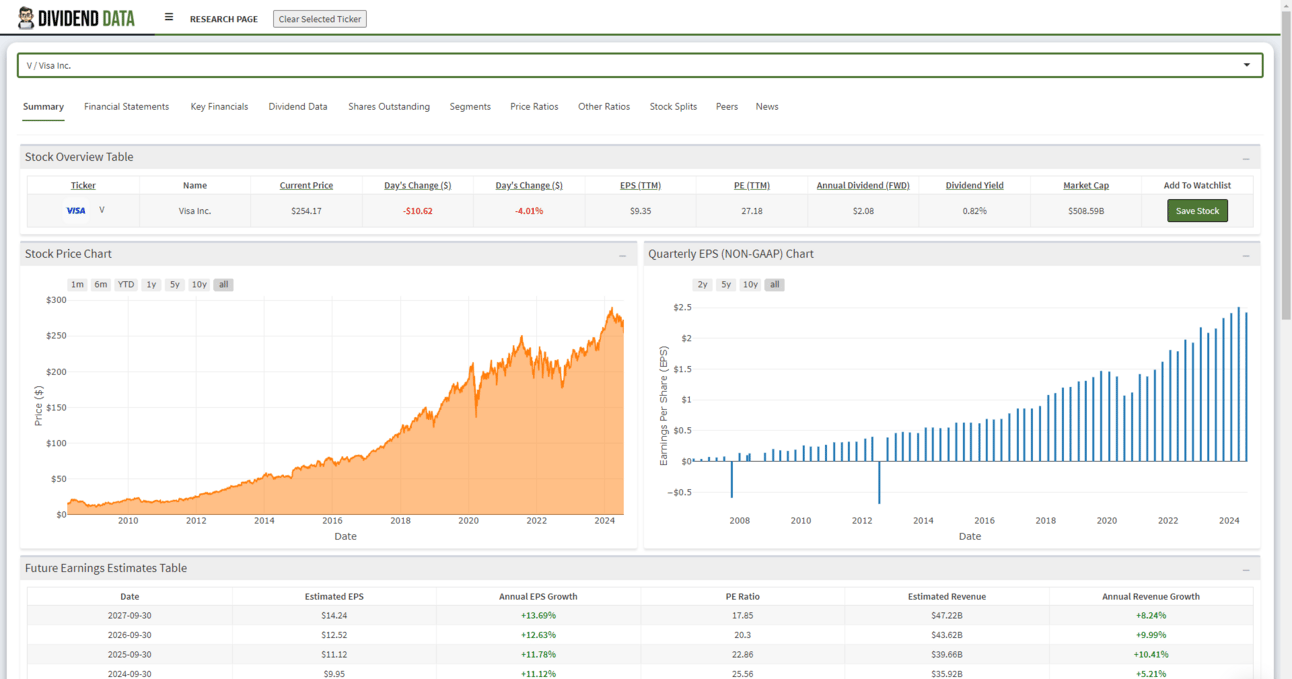Click the Dividend Data logo

76,18
